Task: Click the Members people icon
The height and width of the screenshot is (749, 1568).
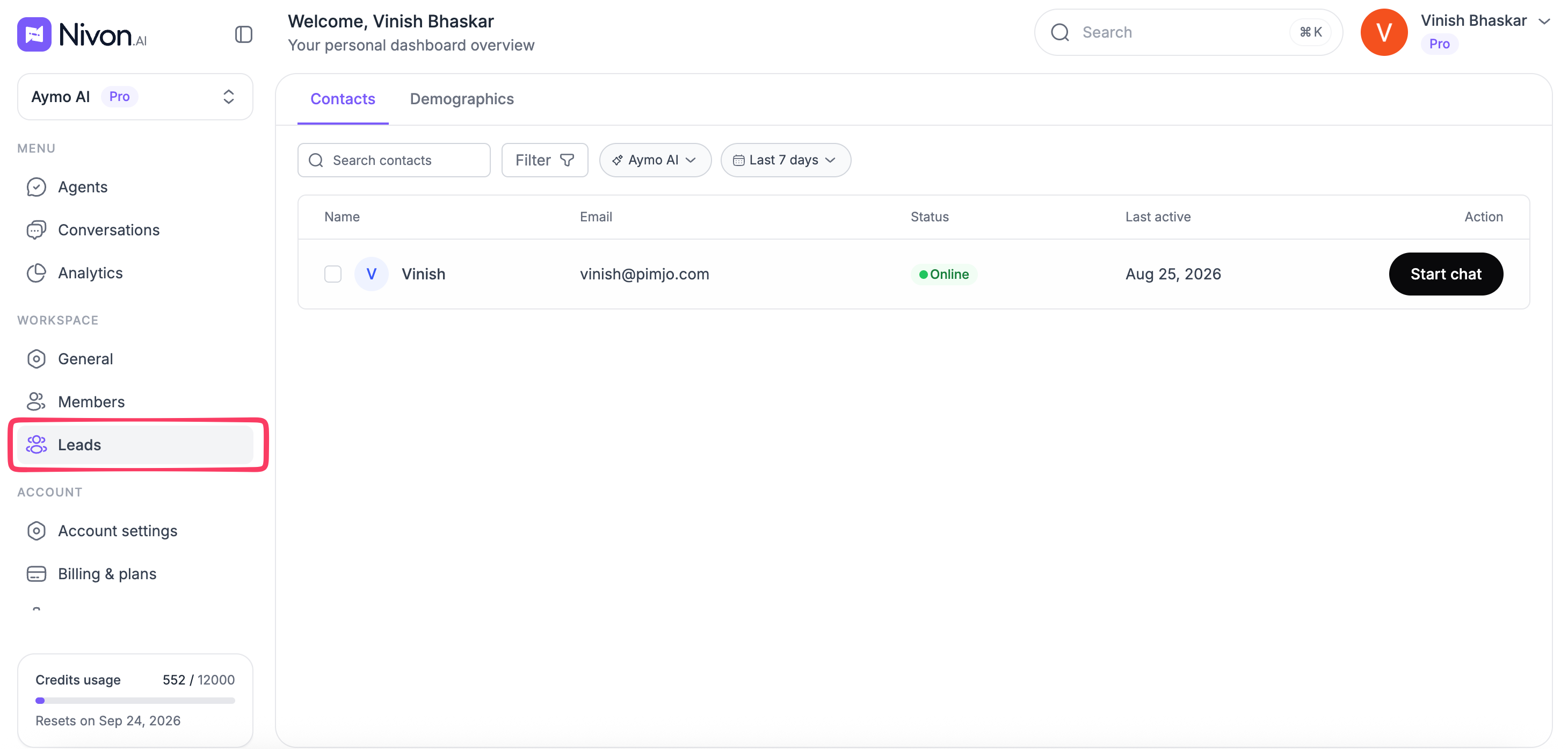Action: tap(37, 402)
